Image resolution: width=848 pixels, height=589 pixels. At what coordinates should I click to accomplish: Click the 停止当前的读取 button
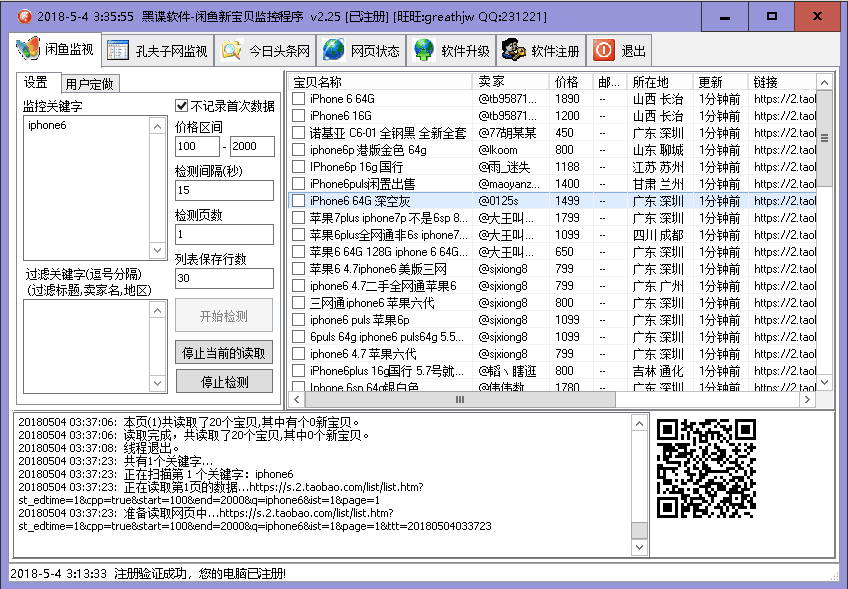[224, 353]
